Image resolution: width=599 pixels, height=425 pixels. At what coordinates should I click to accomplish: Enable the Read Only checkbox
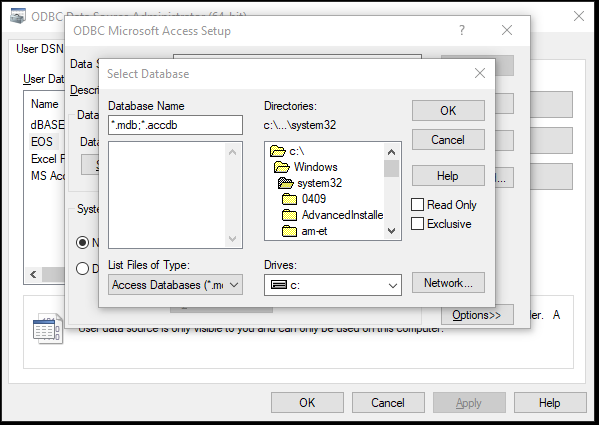pyautogui.click(x=417, y=205)
